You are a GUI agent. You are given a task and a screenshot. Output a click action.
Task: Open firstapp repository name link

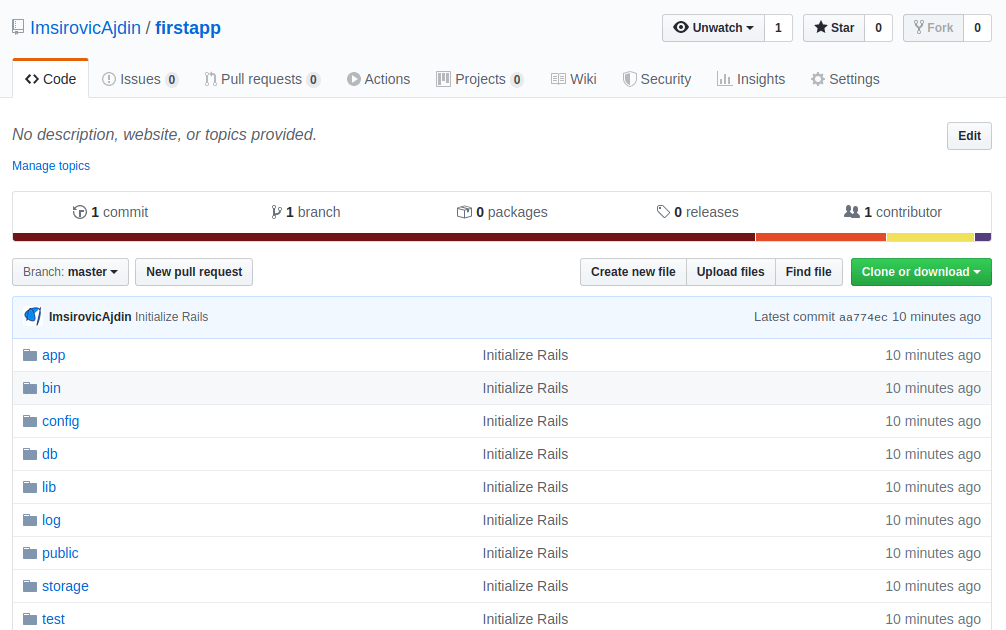tap(188, 28)
